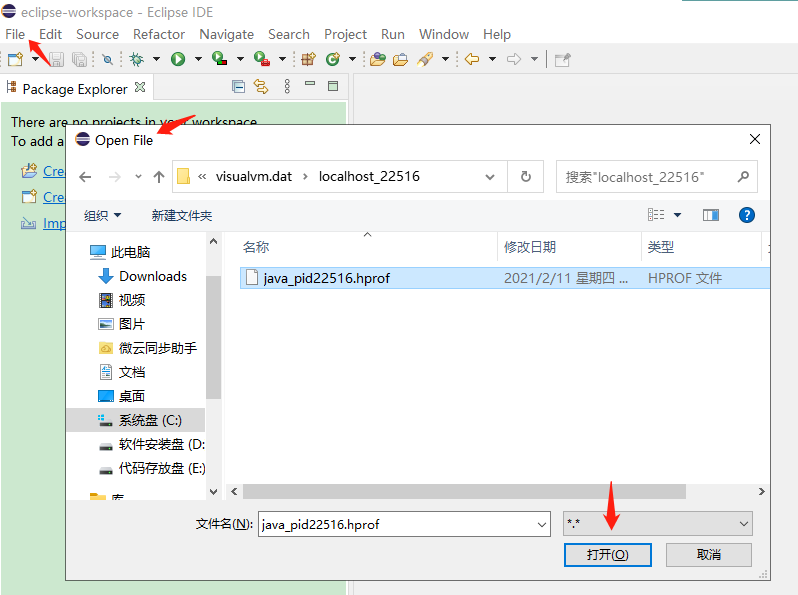Open the Package Explorer view menu
Screen dimensions: 798x595
click(287, 87)
